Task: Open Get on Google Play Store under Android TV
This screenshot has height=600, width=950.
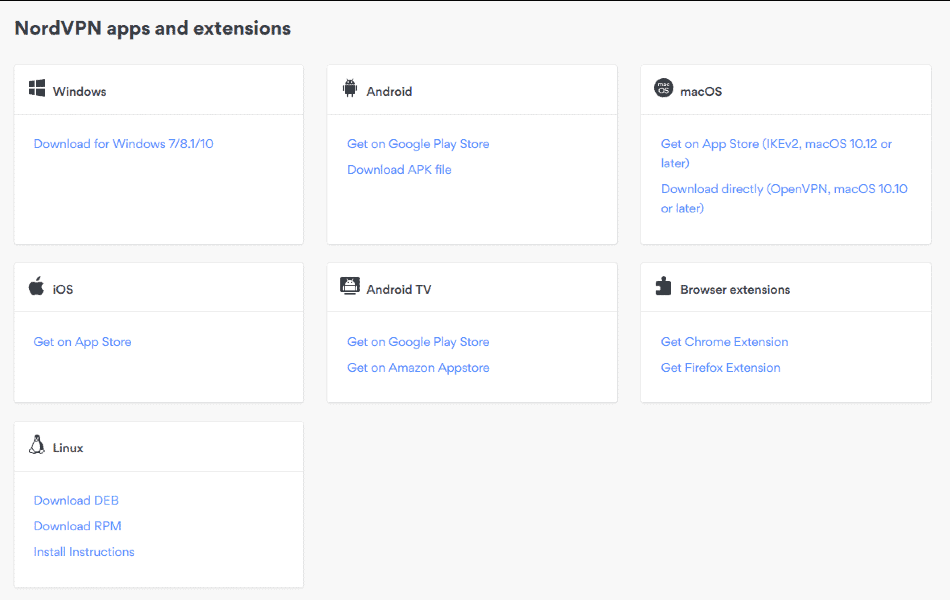Action: (x=418, y=342)
